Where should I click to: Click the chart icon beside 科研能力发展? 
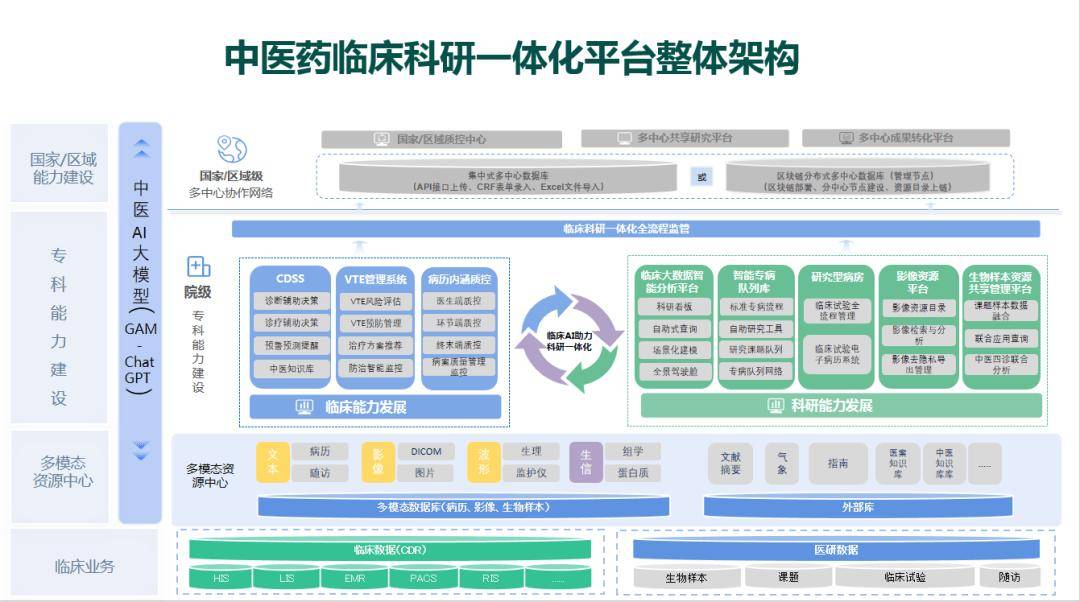click(x=774, y=405)
